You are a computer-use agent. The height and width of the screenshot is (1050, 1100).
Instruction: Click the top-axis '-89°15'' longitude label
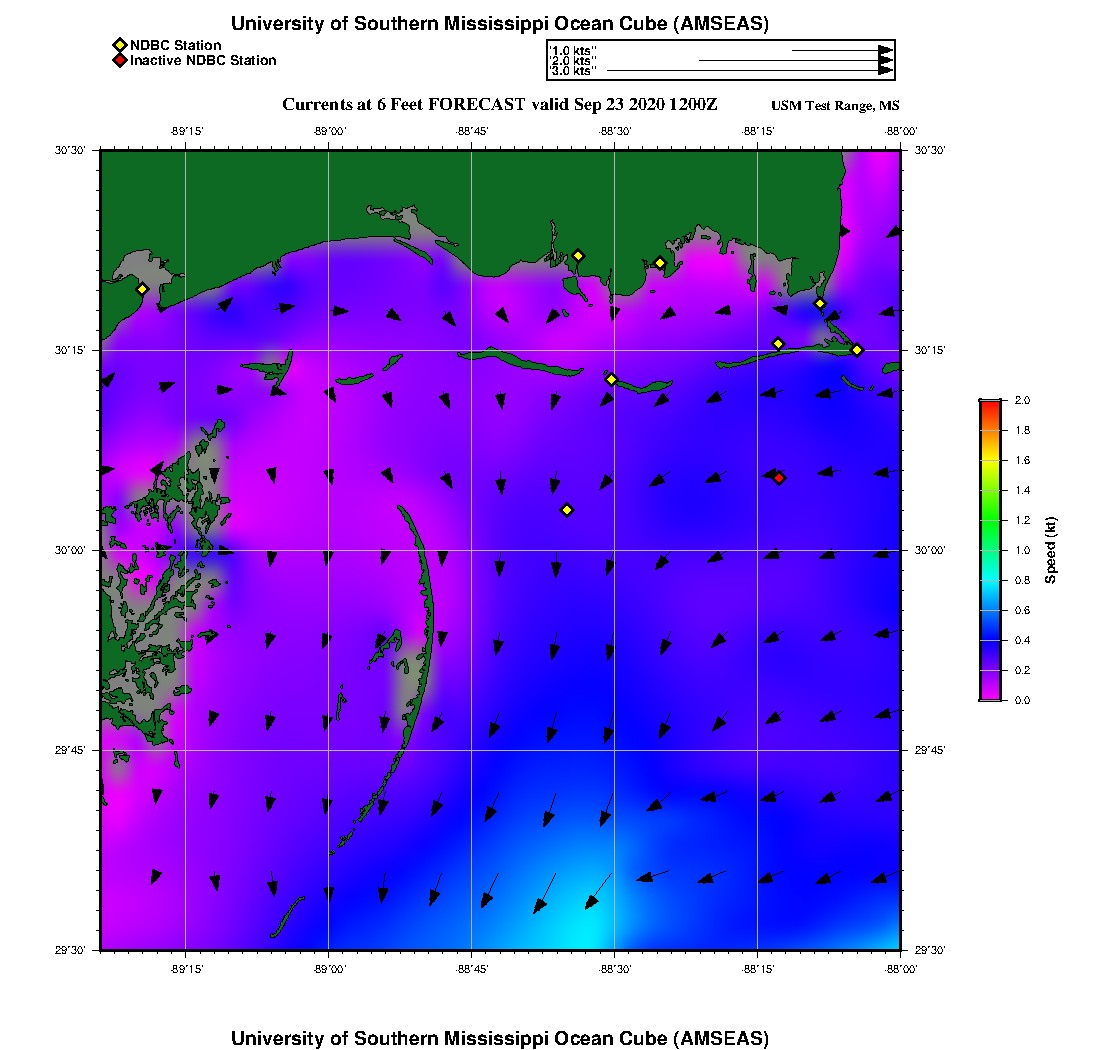click(187, 131)
